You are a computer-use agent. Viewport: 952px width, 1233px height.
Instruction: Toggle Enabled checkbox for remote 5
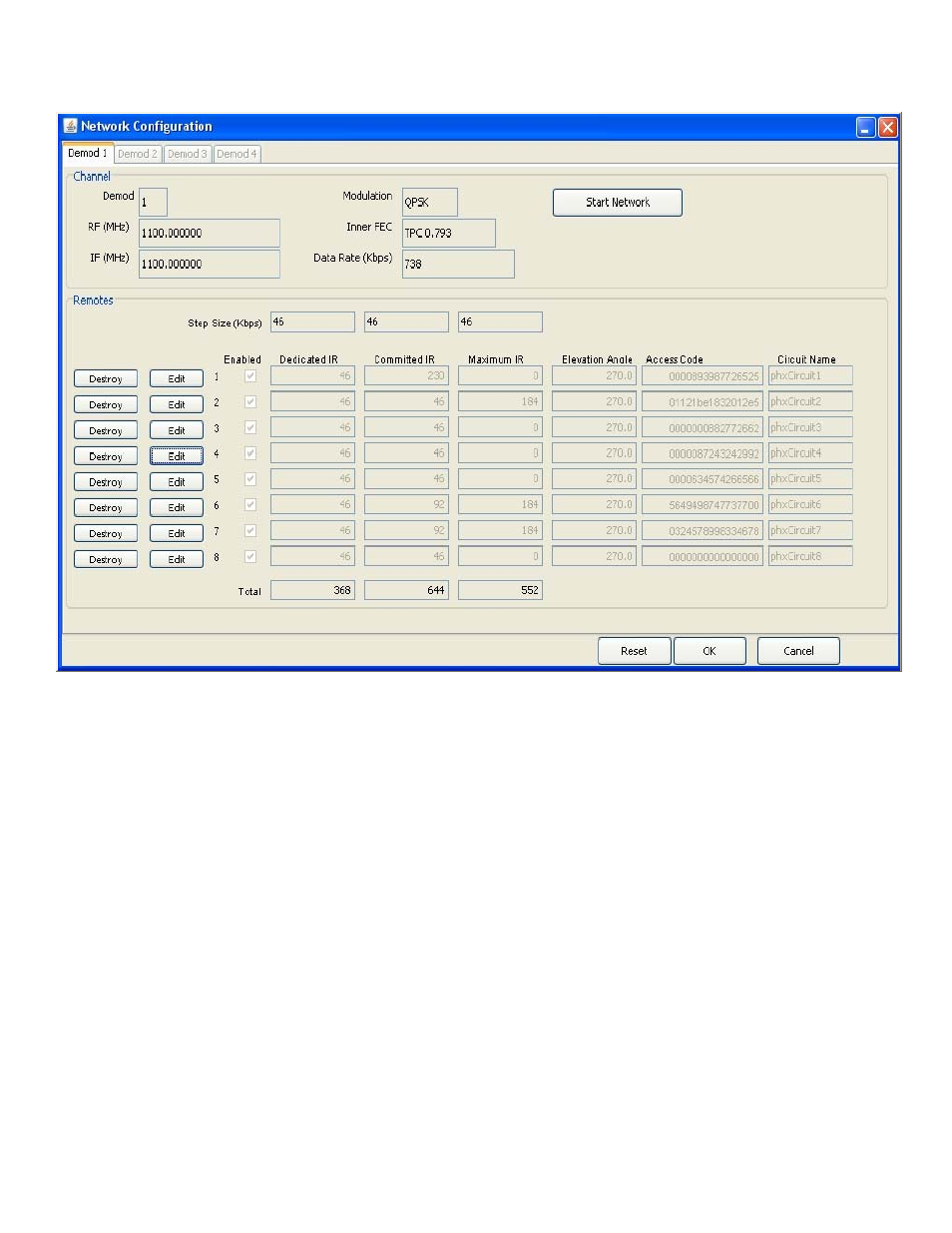(250, 479)
